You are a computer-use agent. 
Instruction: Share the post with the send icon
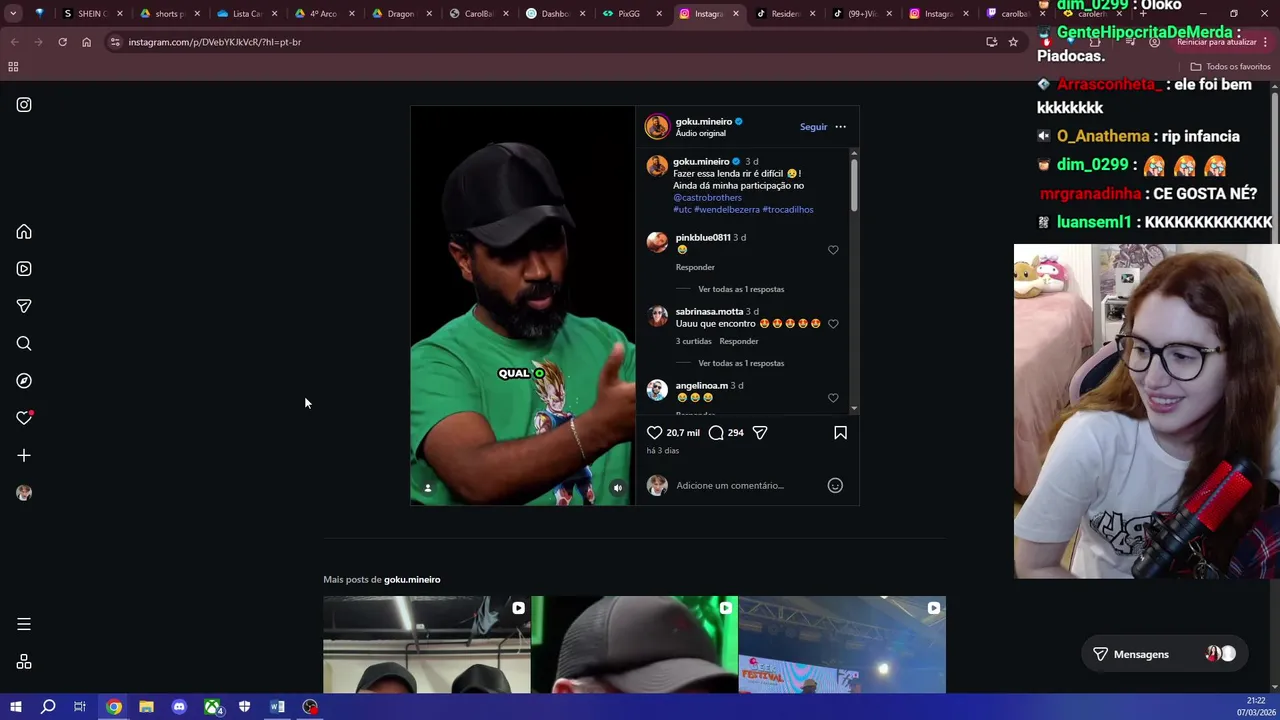760,433
